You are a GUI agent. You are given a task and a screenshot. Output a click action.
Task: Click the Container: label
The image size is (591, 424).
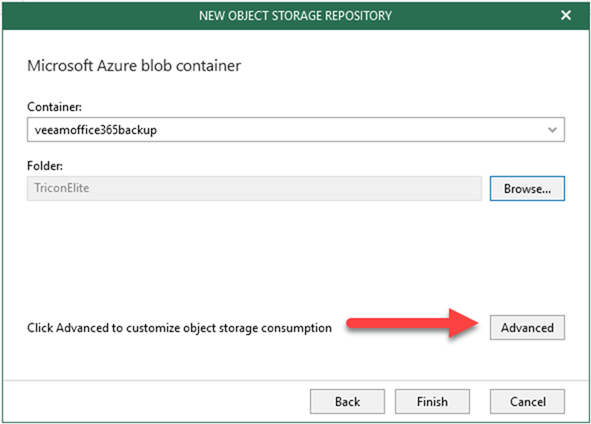[54, 107]
